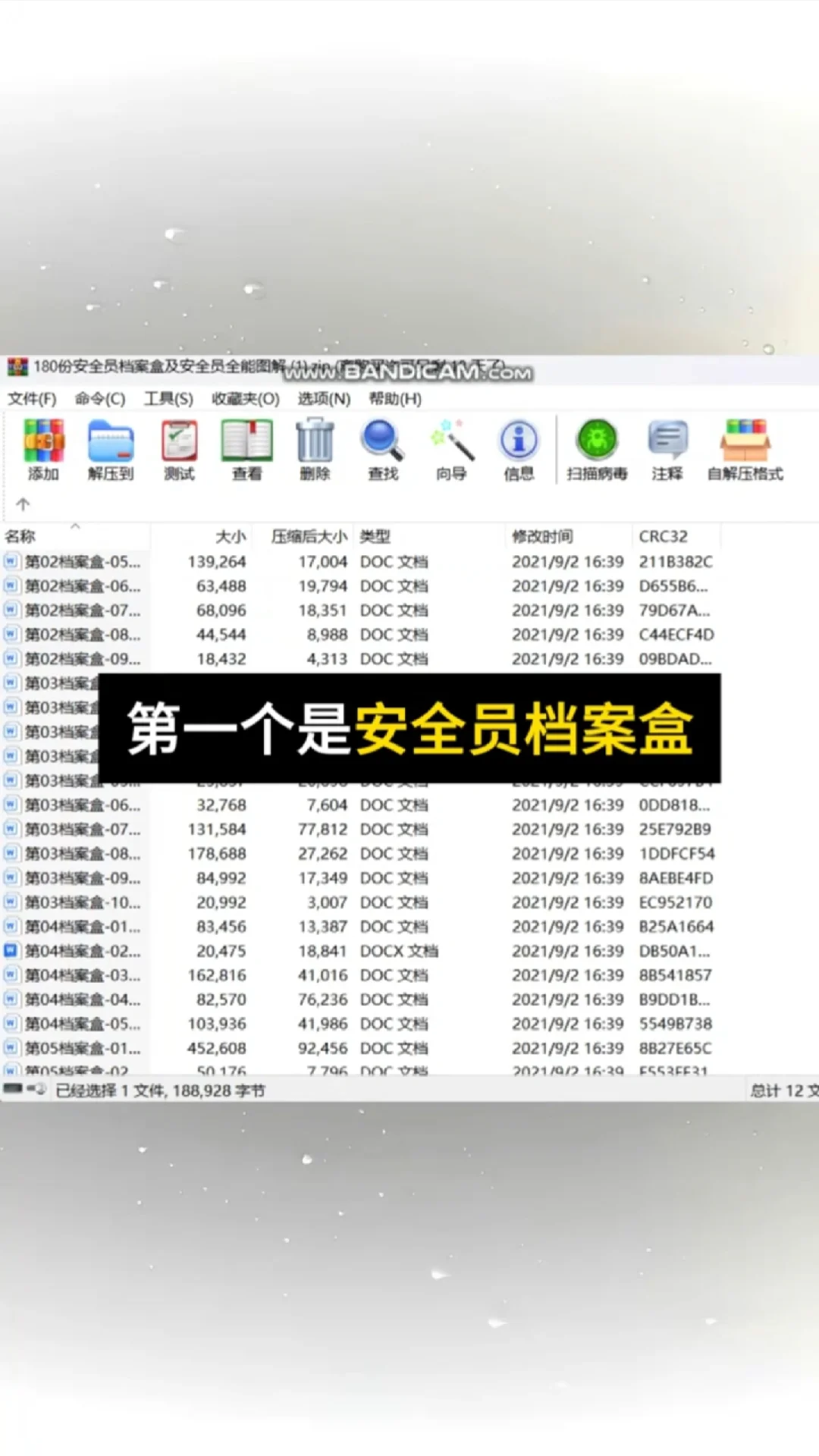
Task: Select file 第03档案盒-07...
Action: pos(82,829)
